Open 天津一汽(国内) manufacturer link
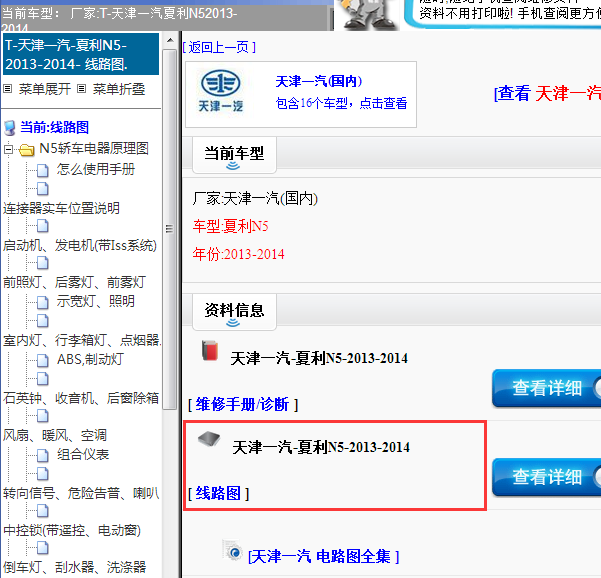The image size is (601, 578). point(318,81)
